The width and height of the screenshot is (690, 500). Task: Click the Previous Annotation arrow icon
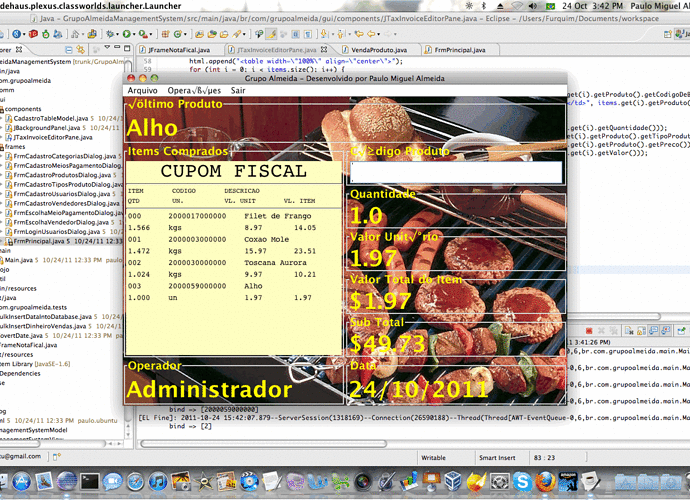[x=340, y=34]
